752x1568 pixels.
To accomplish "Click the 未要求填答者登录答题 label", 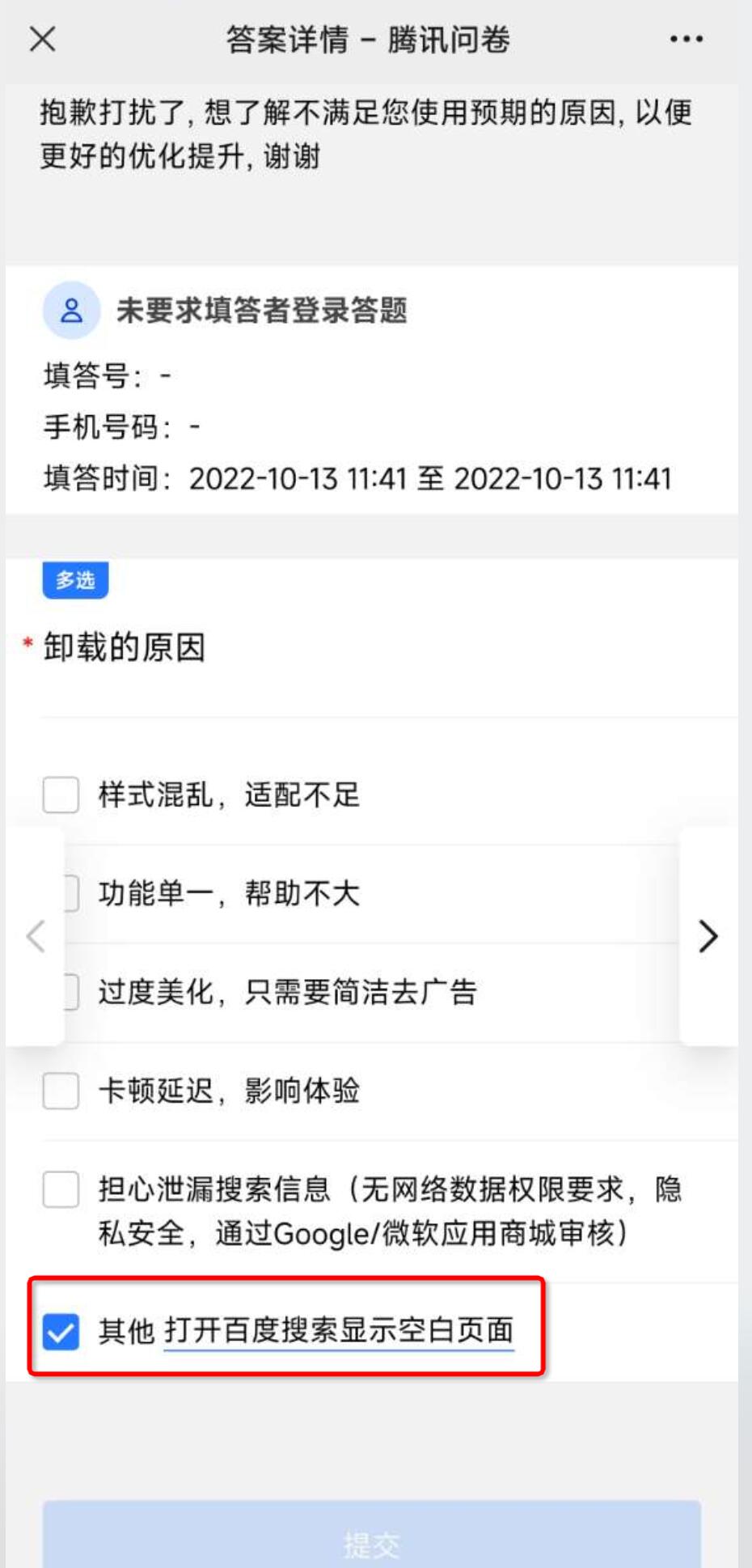I will pos(262,310).
